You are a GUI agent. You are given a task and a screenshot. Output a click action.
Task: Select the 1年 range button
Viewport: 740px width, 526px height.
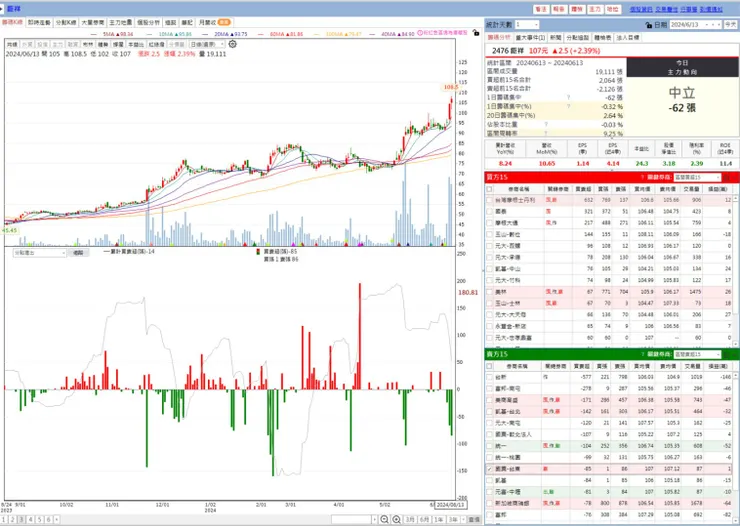click(x=438, y=519)
